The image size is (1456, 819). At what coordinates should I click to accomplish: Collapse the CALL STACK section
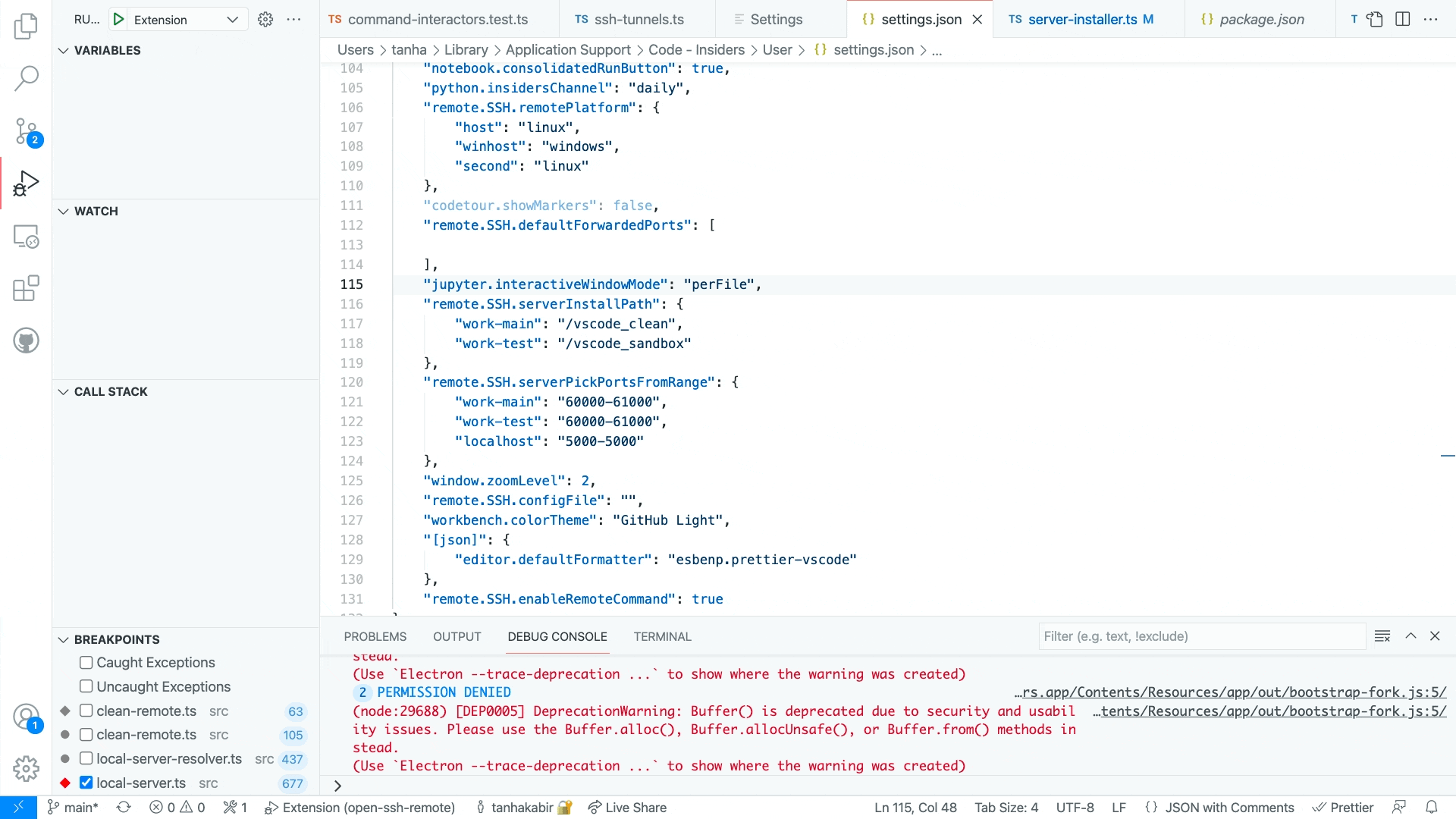point(185,391)
